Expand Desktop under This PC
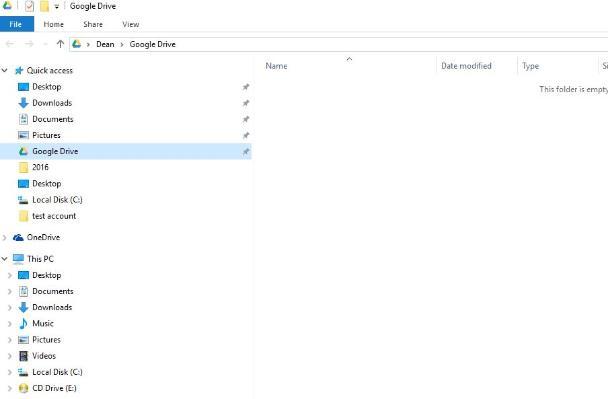 point(10,275)
